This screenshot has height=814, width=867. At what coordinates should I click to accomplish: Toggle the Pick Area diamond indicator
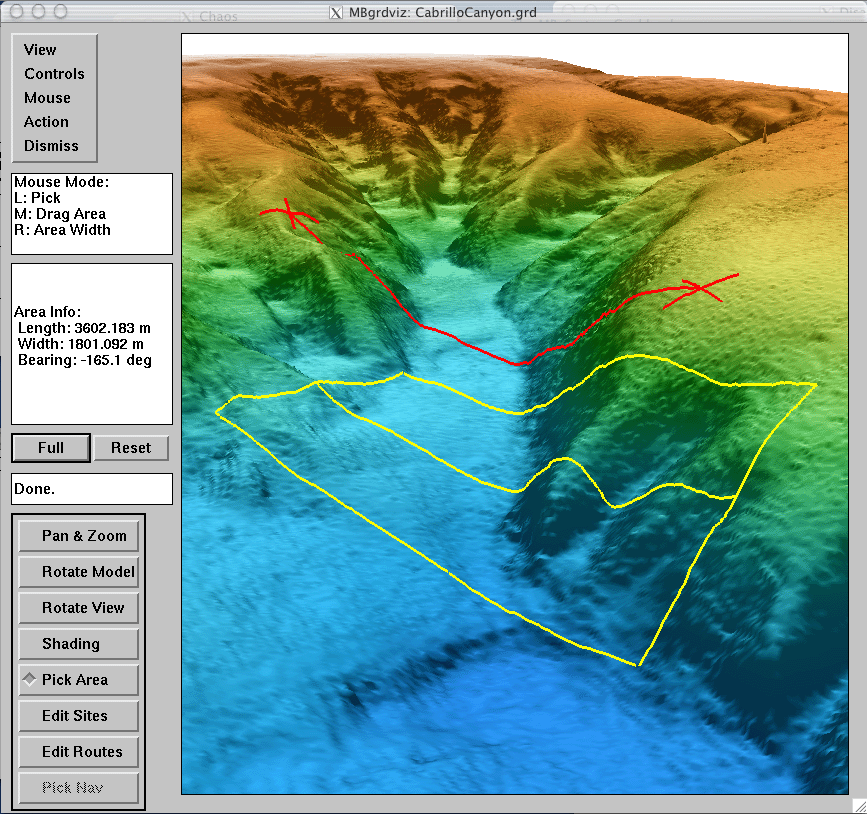coord(30,679)
